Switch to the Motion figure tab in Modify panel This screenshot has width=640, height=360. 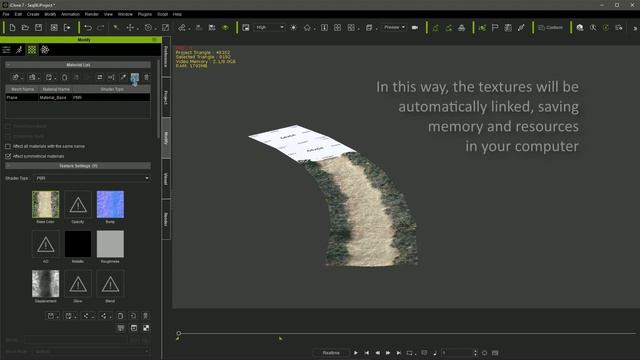click(19, 50)
